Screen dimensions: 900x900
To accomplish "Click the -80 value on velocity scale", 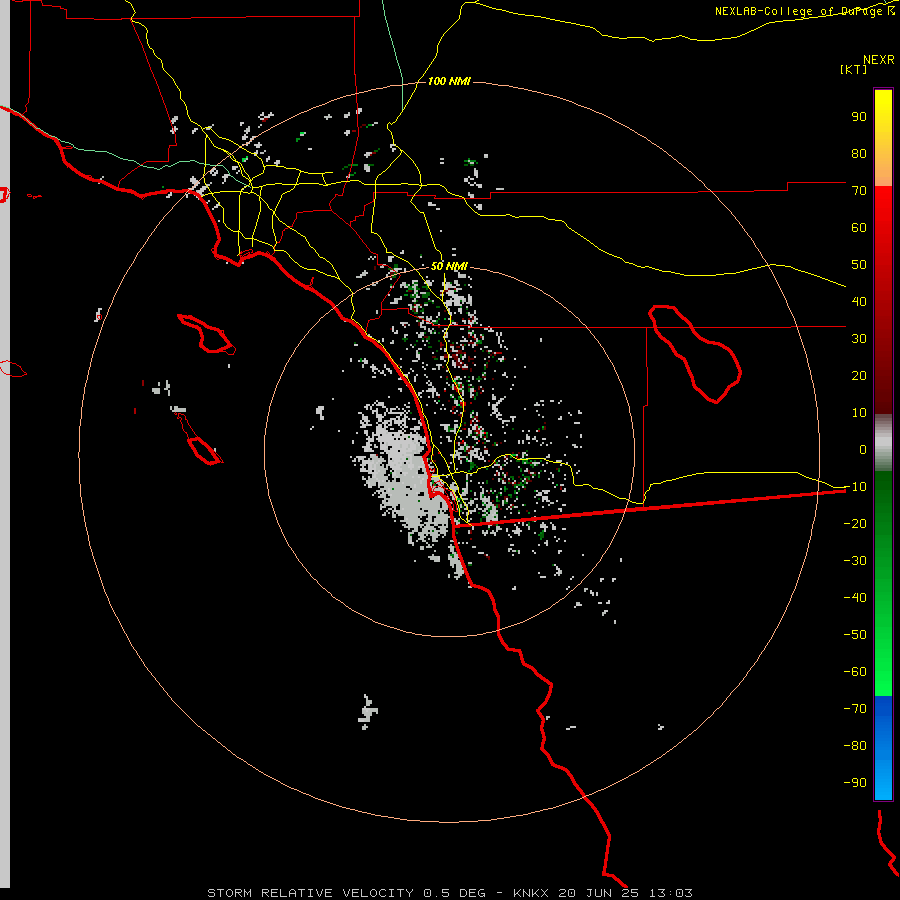I will pyautogui.click(x=855, y=746).
